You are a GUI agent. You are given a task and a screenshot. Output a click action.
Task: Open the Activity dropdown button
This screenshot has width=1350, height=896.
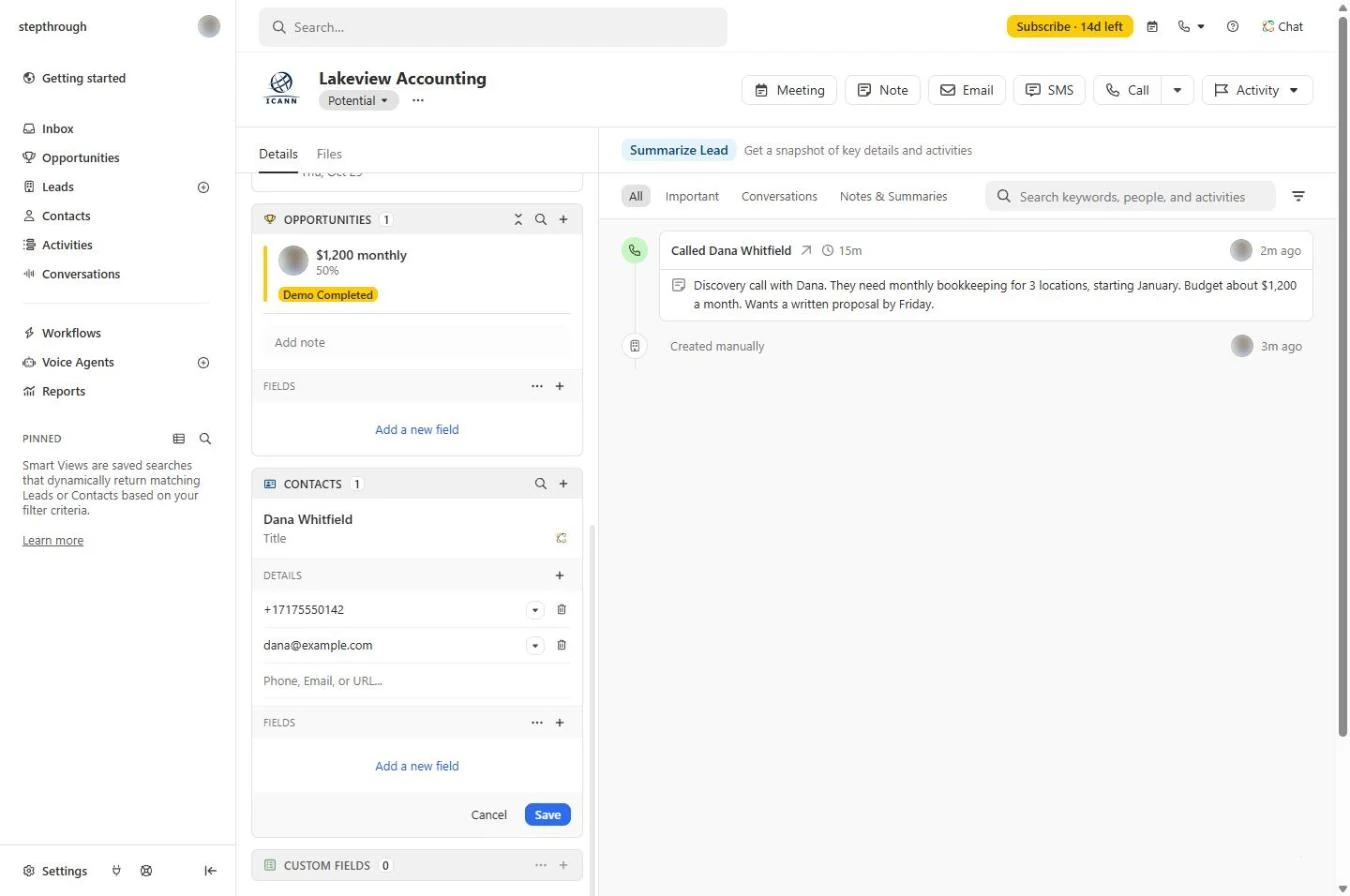pyautogui.click(x=1257, y=90)
